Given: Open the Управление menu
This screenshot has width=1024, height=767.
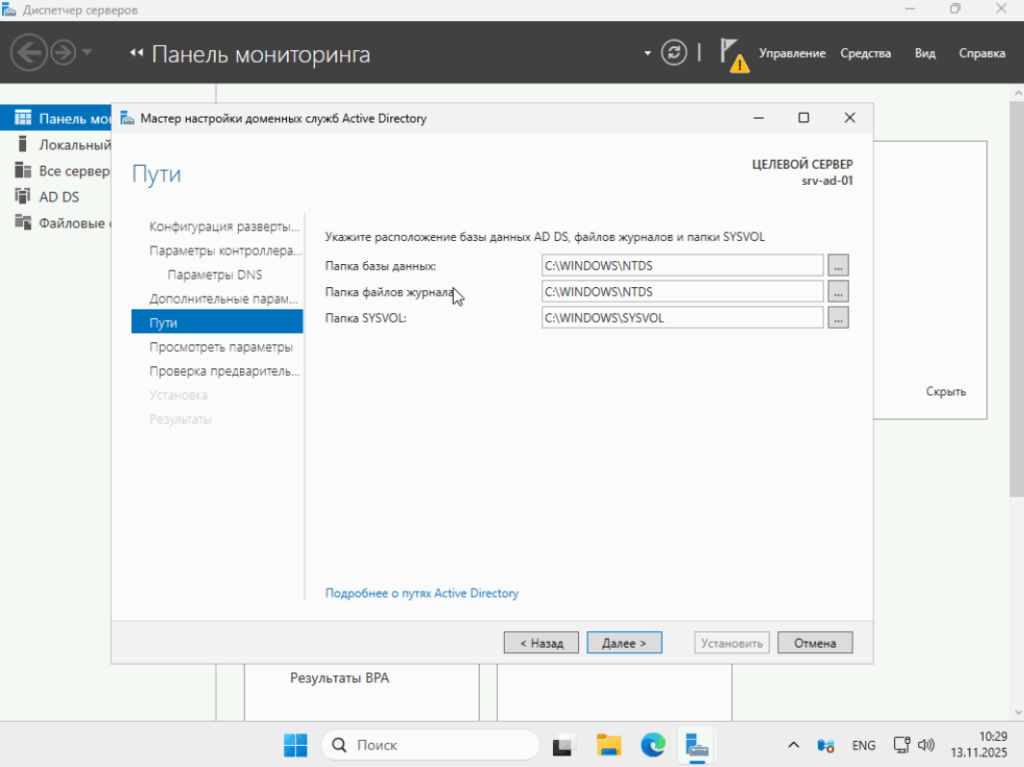Looking at the screenshot, I should click(793, 53).
